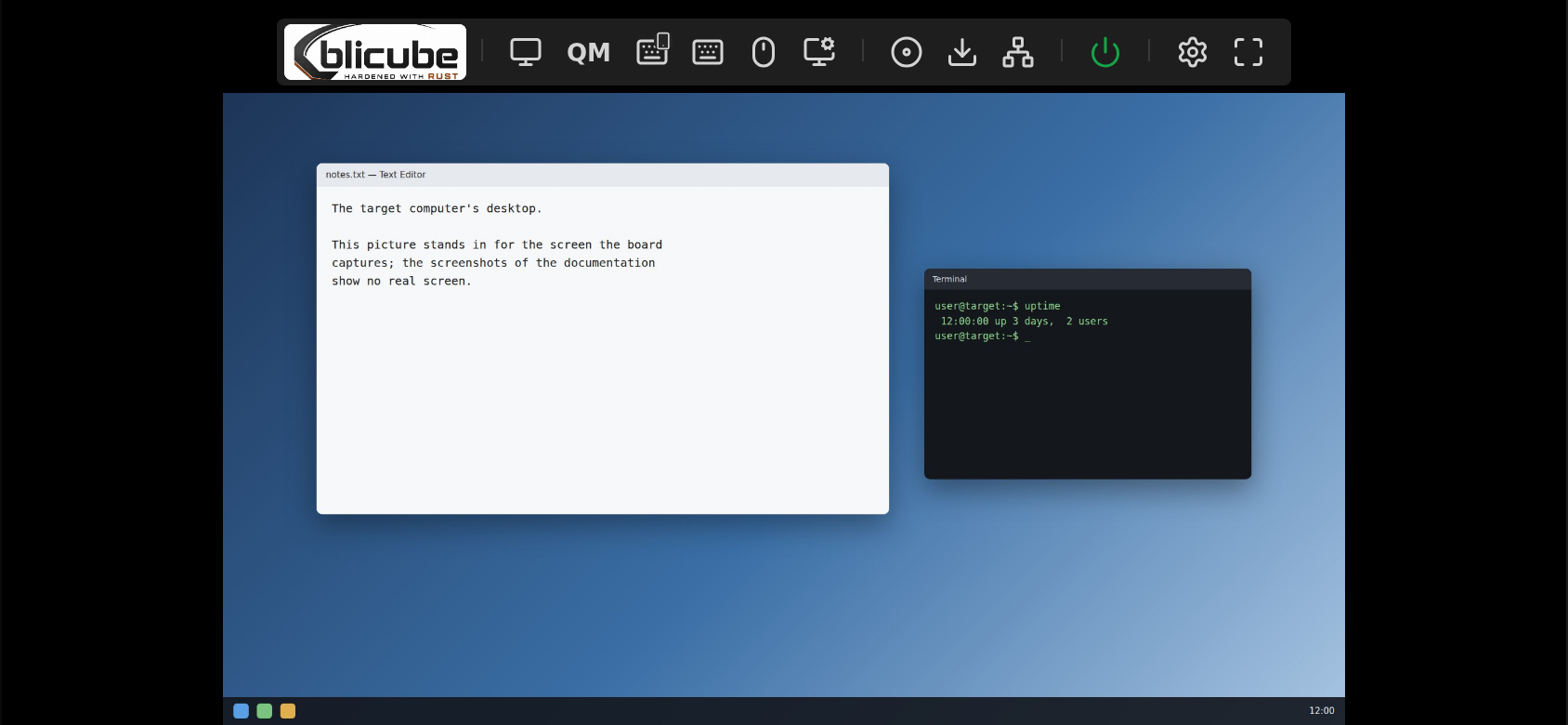The width and height of the screenshot is (1568, 725).
Task: Click the line "show no real screen."
Action: pos(401,281)
